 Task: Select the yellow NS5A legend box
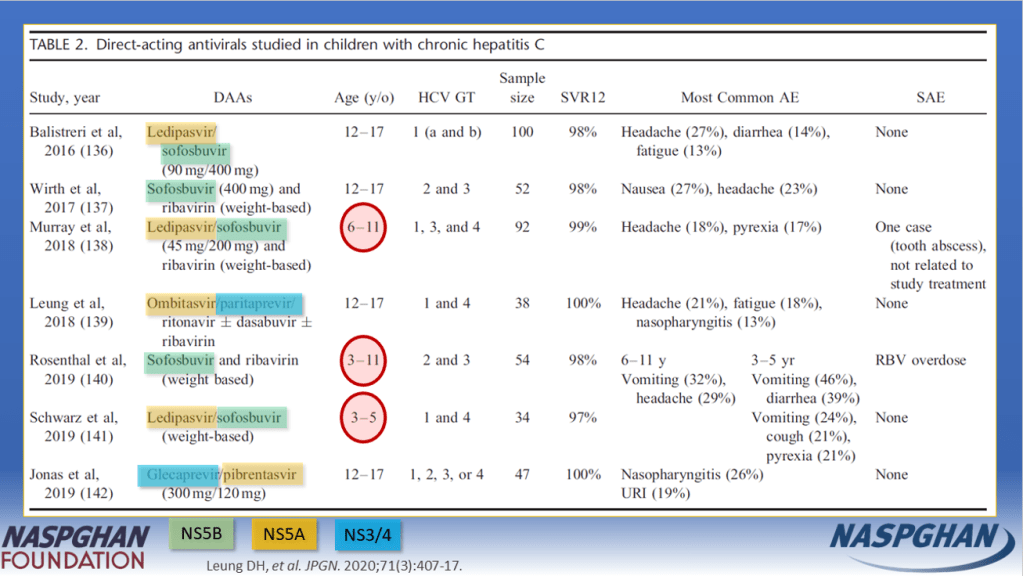tap(284, 535)
